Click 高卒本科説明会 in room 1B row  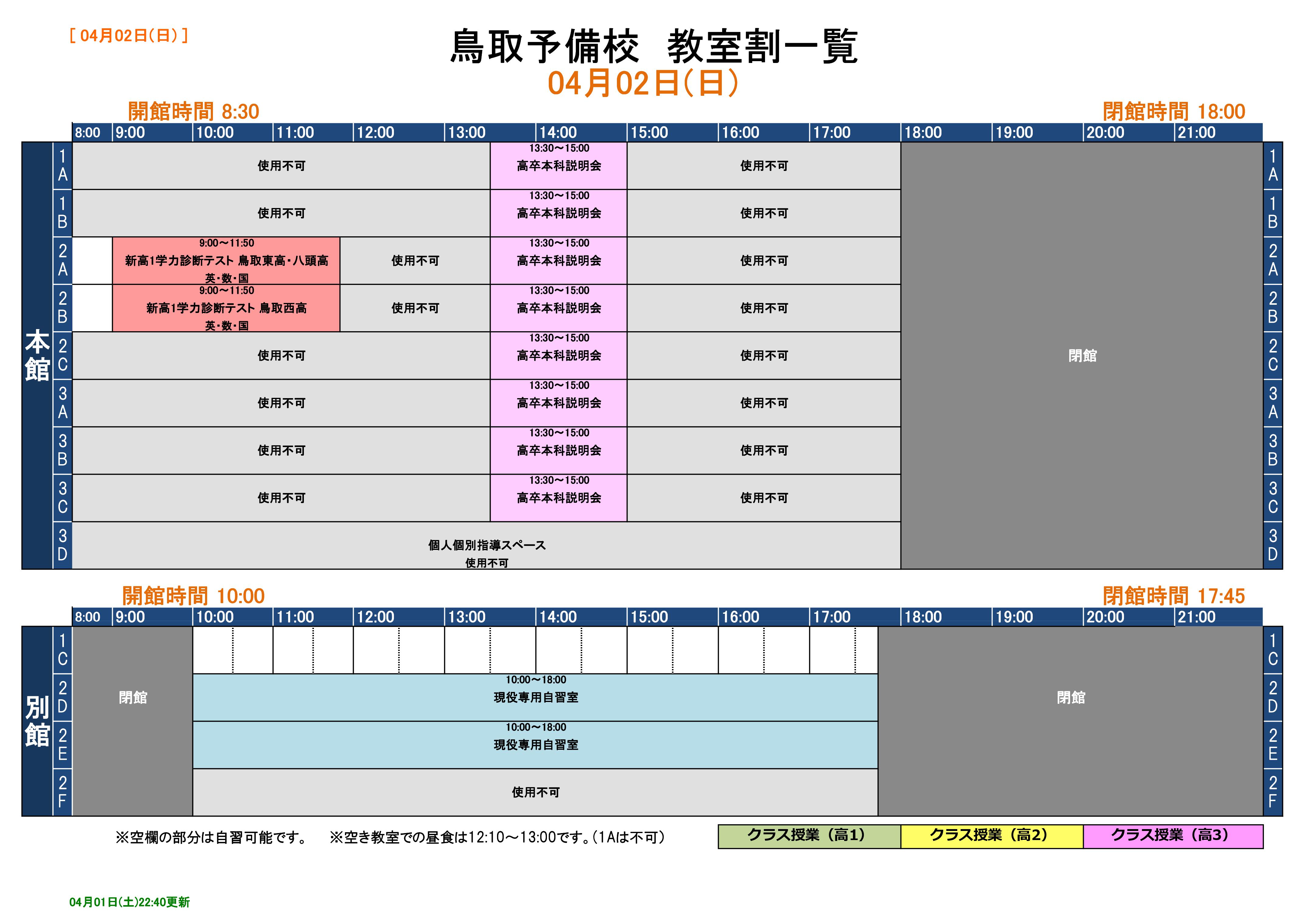coord(559,213)
